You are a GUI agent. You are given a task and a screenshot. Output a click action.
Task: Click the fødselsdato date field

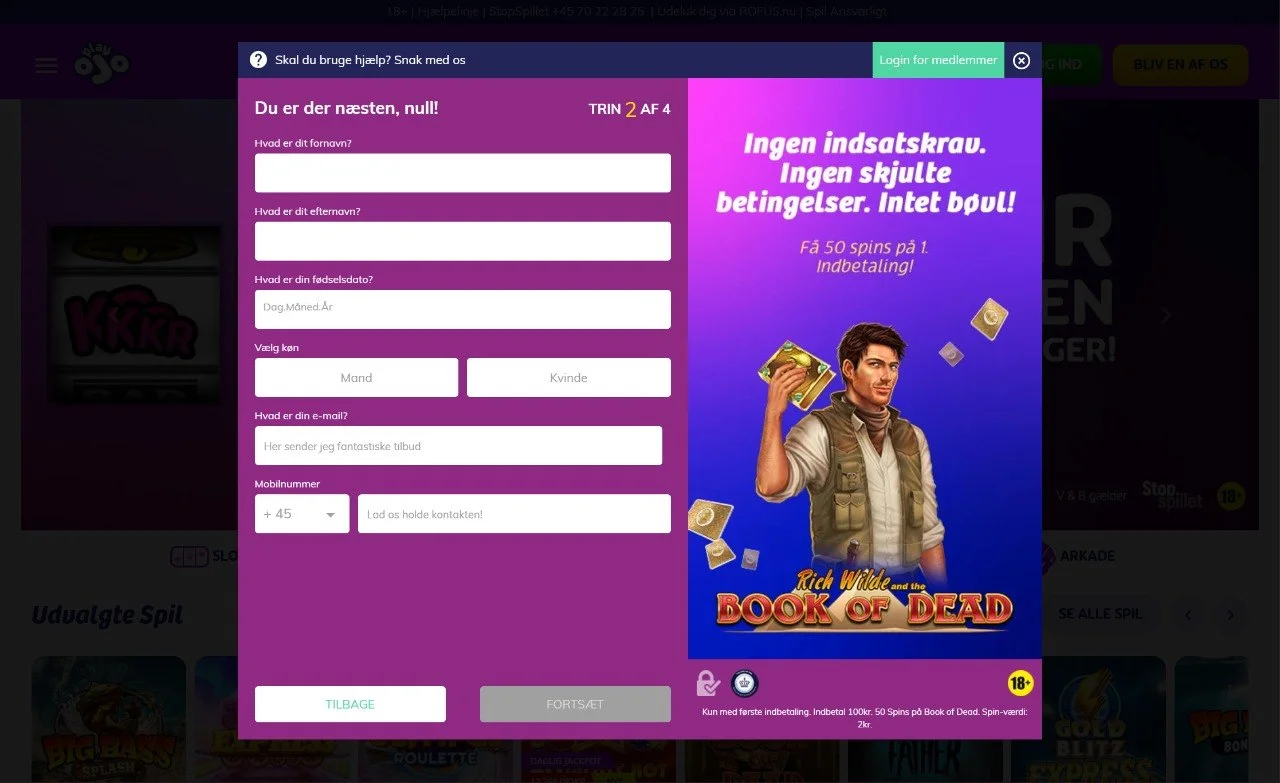(x=463, y=309)
